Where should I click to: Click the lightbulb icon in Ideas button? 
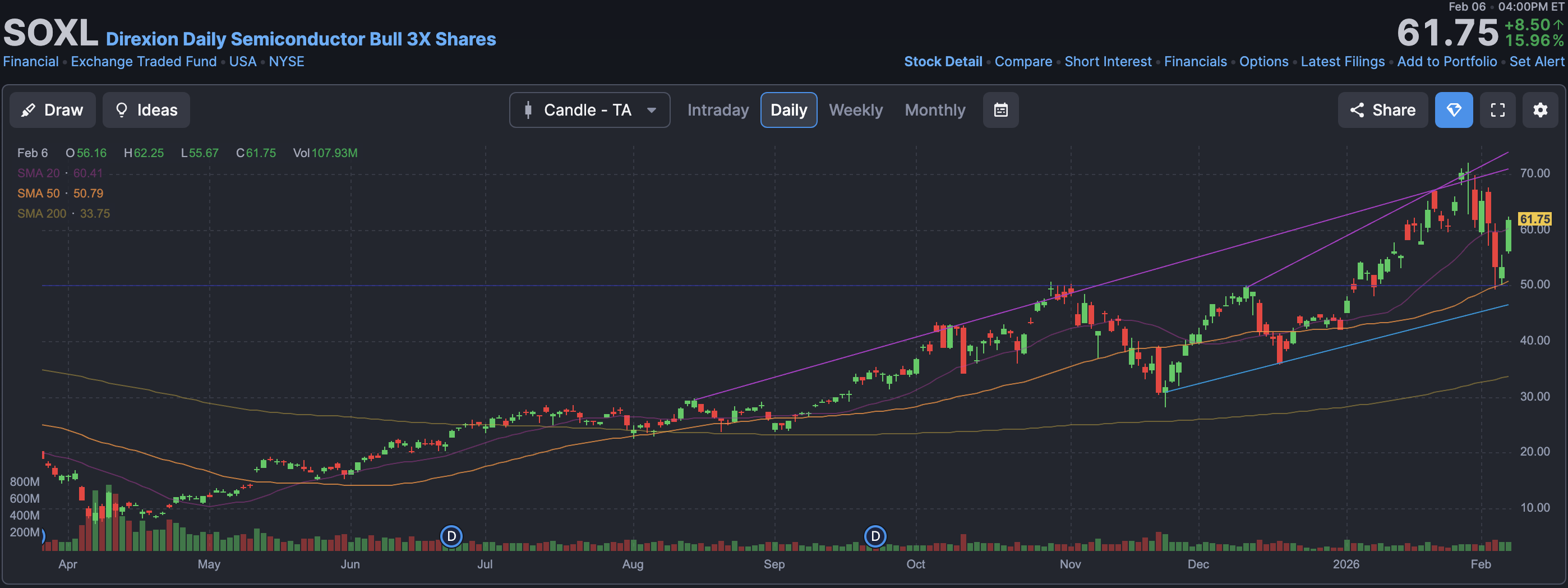click(122, 110)
